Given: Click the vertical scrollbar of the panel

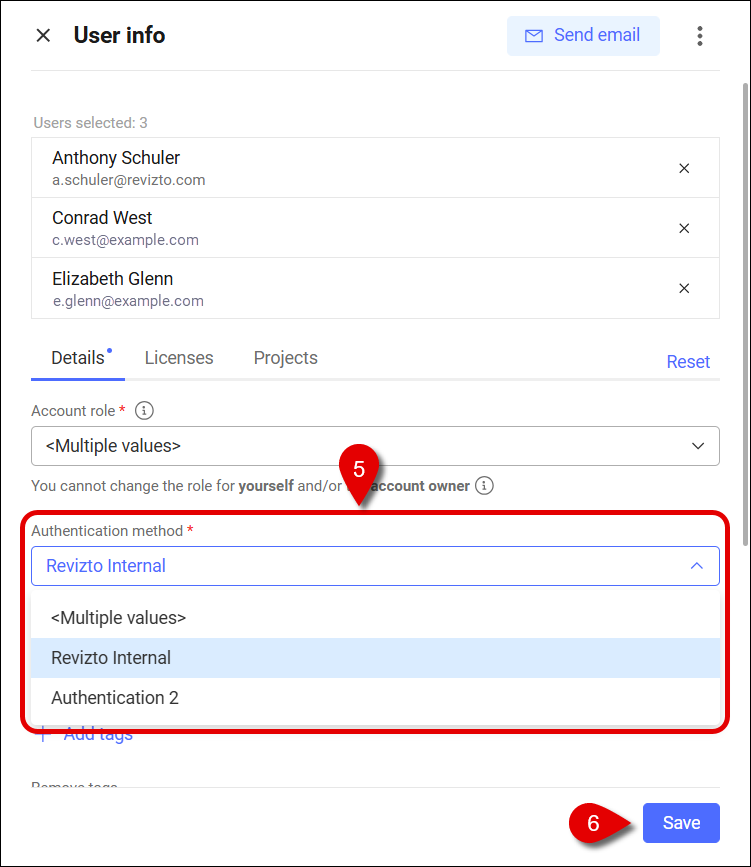Looking at the screenshot, I should 745,315.
